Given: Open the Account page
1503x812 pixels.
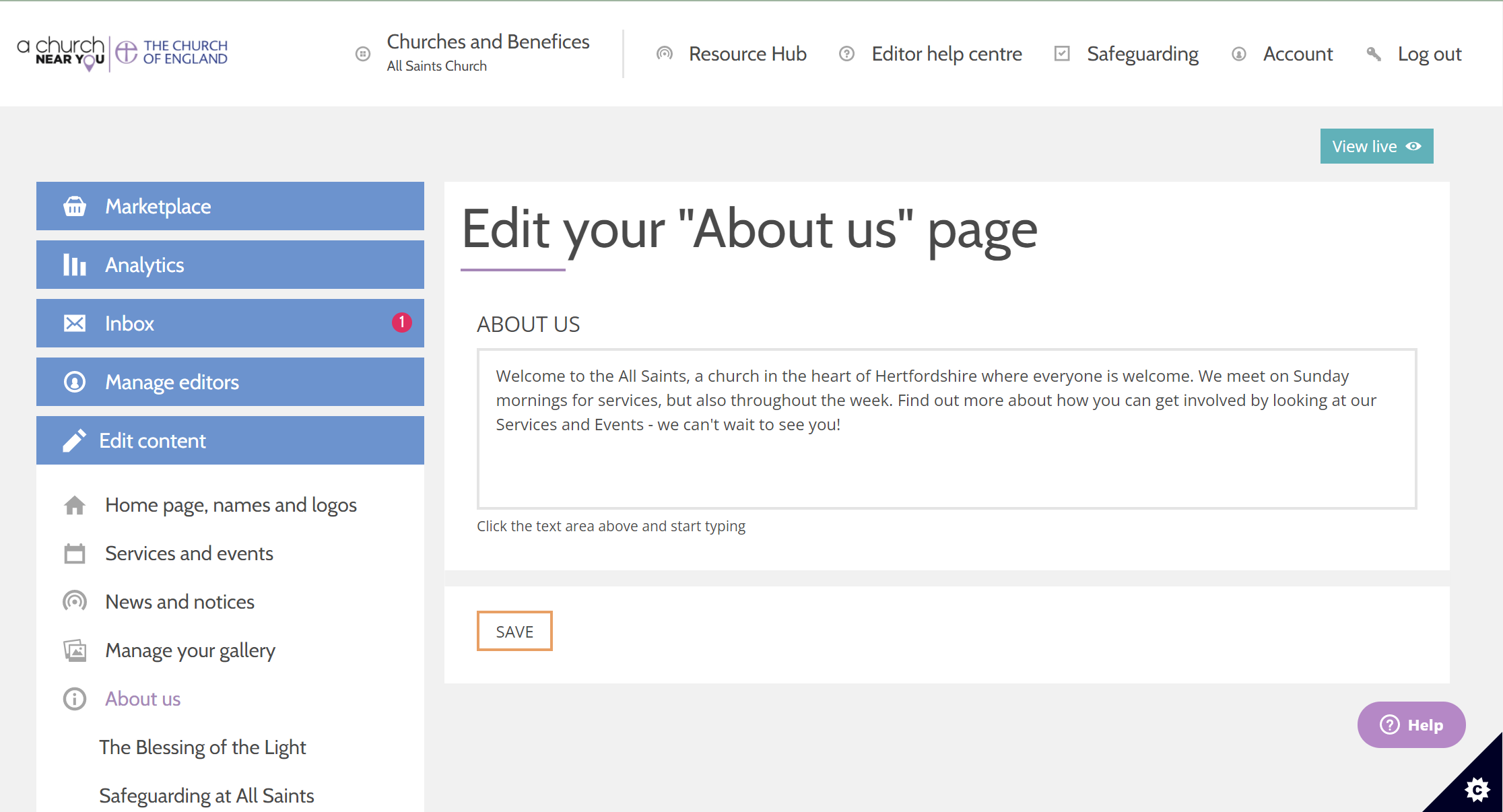Looking at the screenshot, I should pyautogui.click(x=1298, y=54).
